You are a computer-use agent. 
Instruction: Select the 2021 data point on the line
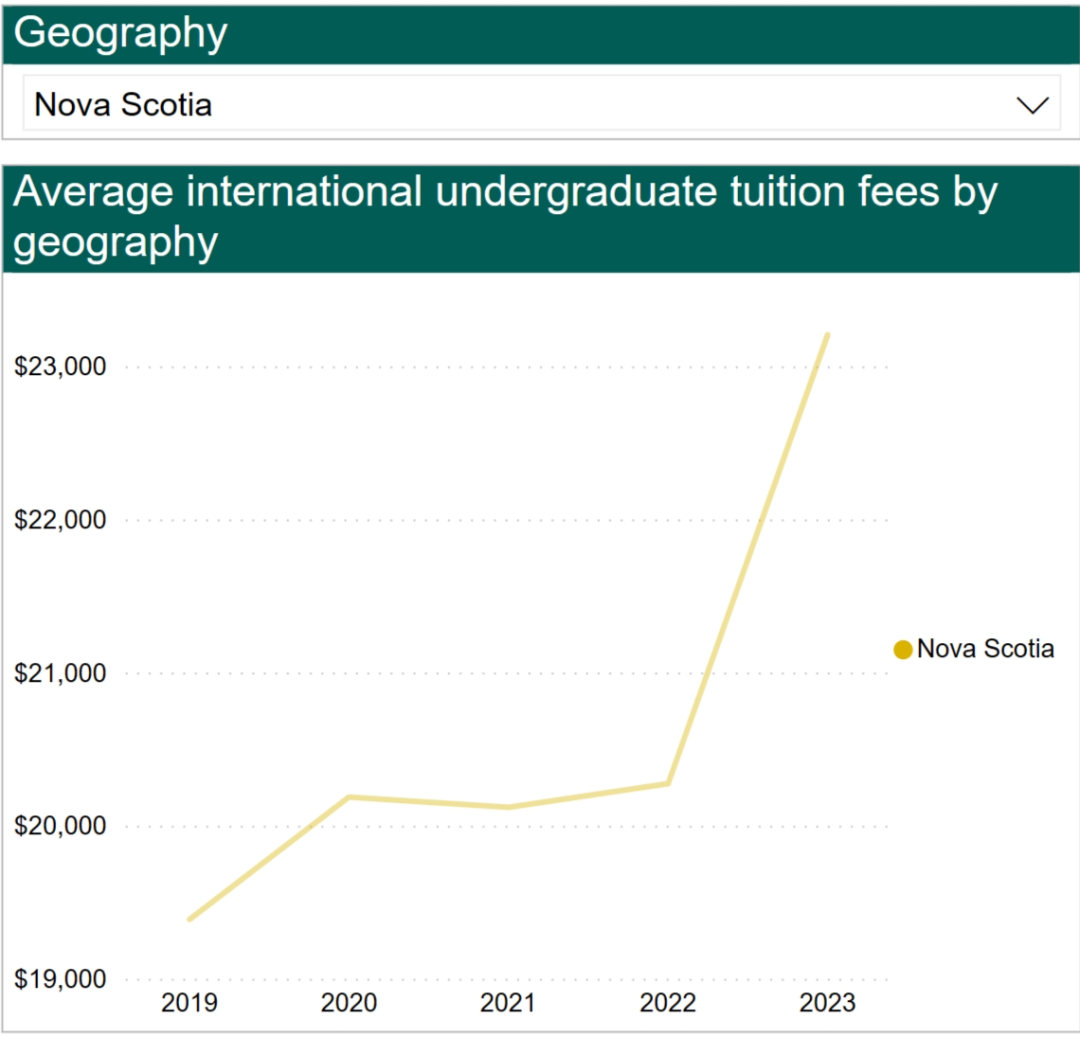[x=508, y=807]
